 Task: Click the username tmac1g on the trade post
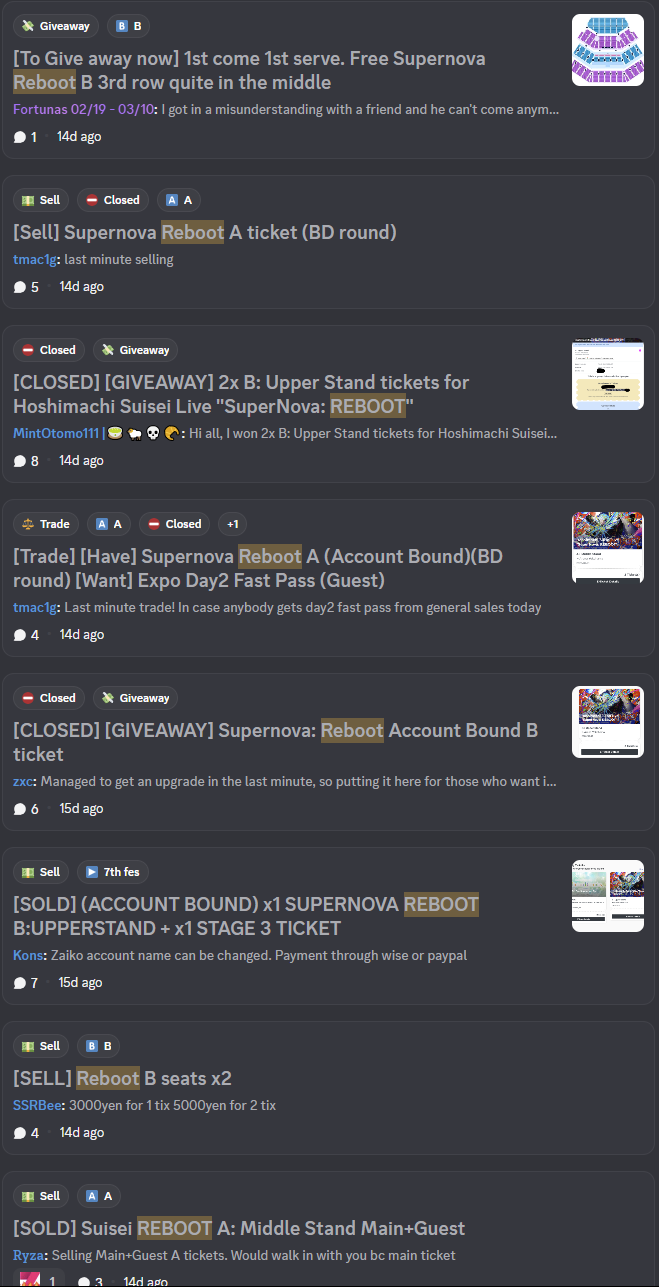click(35, 607)
